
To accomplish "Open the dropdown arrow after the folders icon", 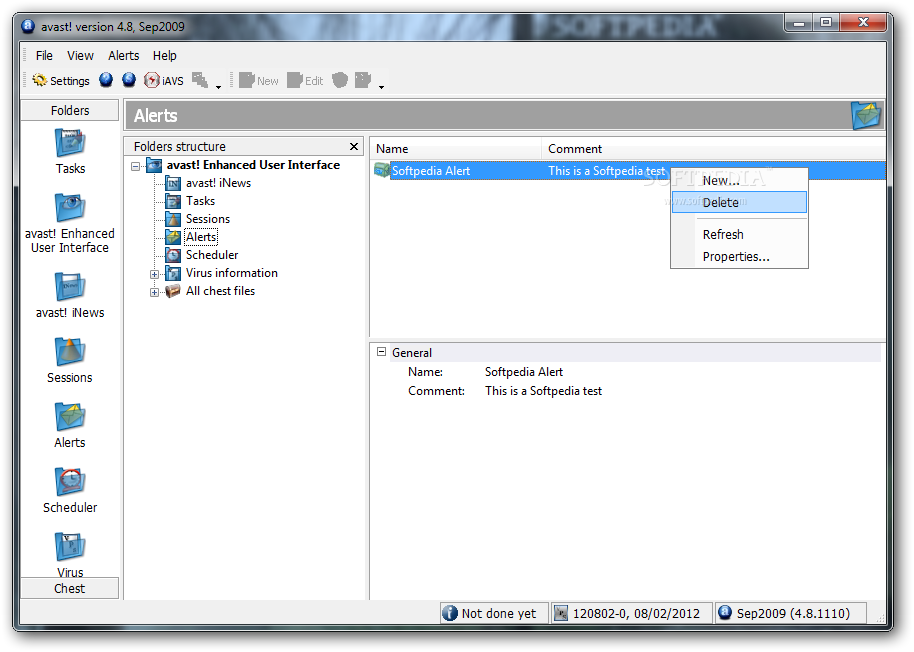I will coord(219,87).
